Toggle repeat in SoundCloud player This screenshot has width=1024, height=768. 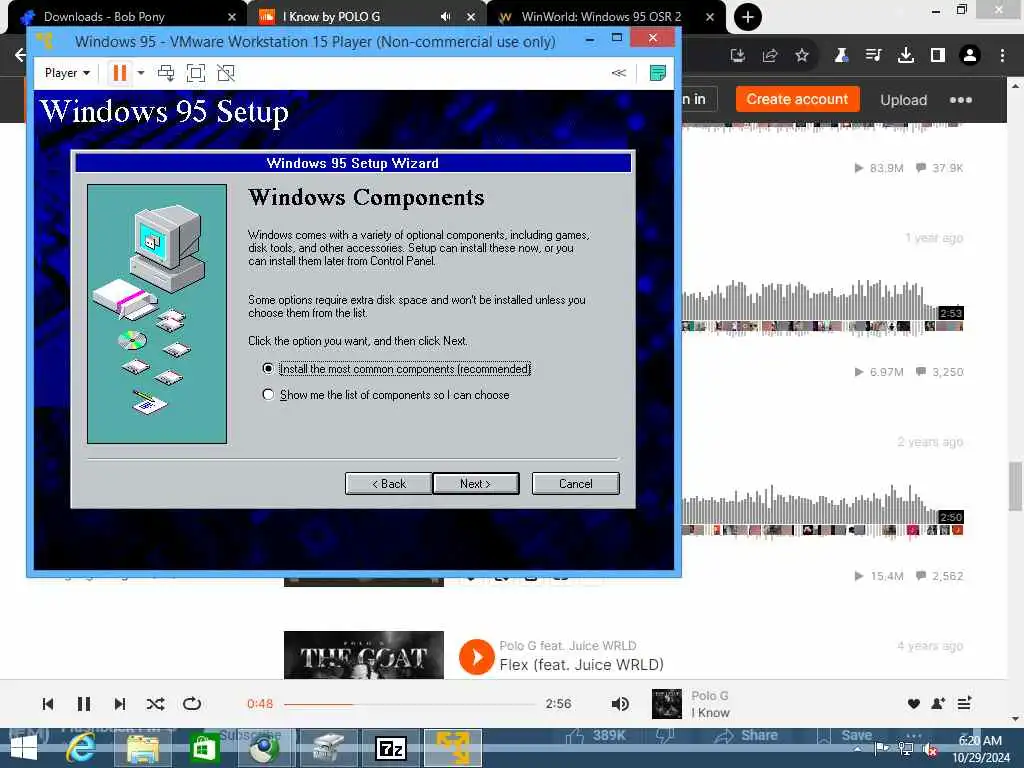coord(192,703)
